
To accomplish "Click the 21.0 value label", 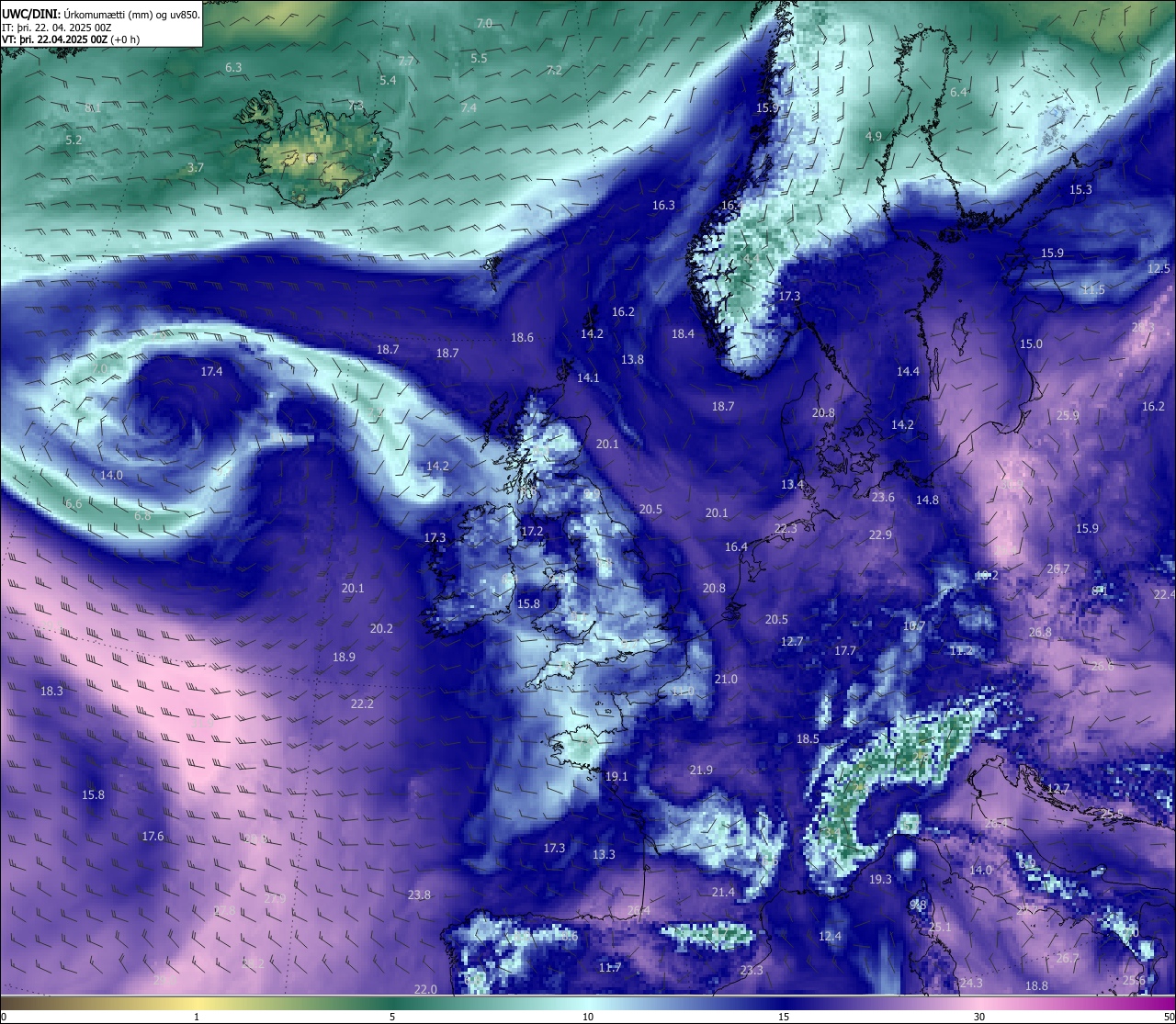I will coord(726,680).
